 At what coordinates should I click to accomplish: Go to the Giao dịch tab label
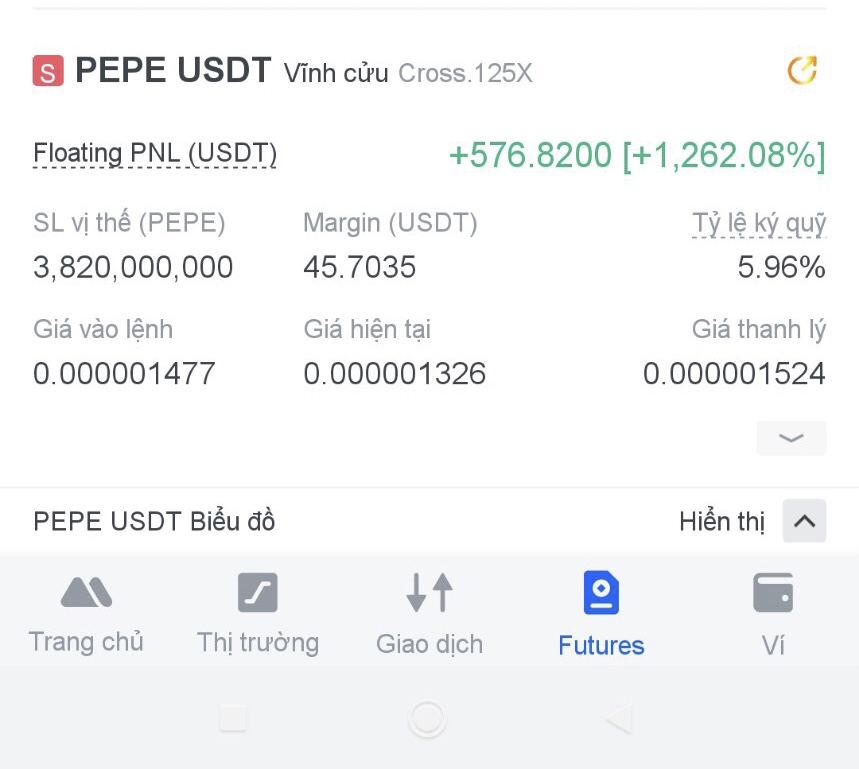tap(429, 644)
